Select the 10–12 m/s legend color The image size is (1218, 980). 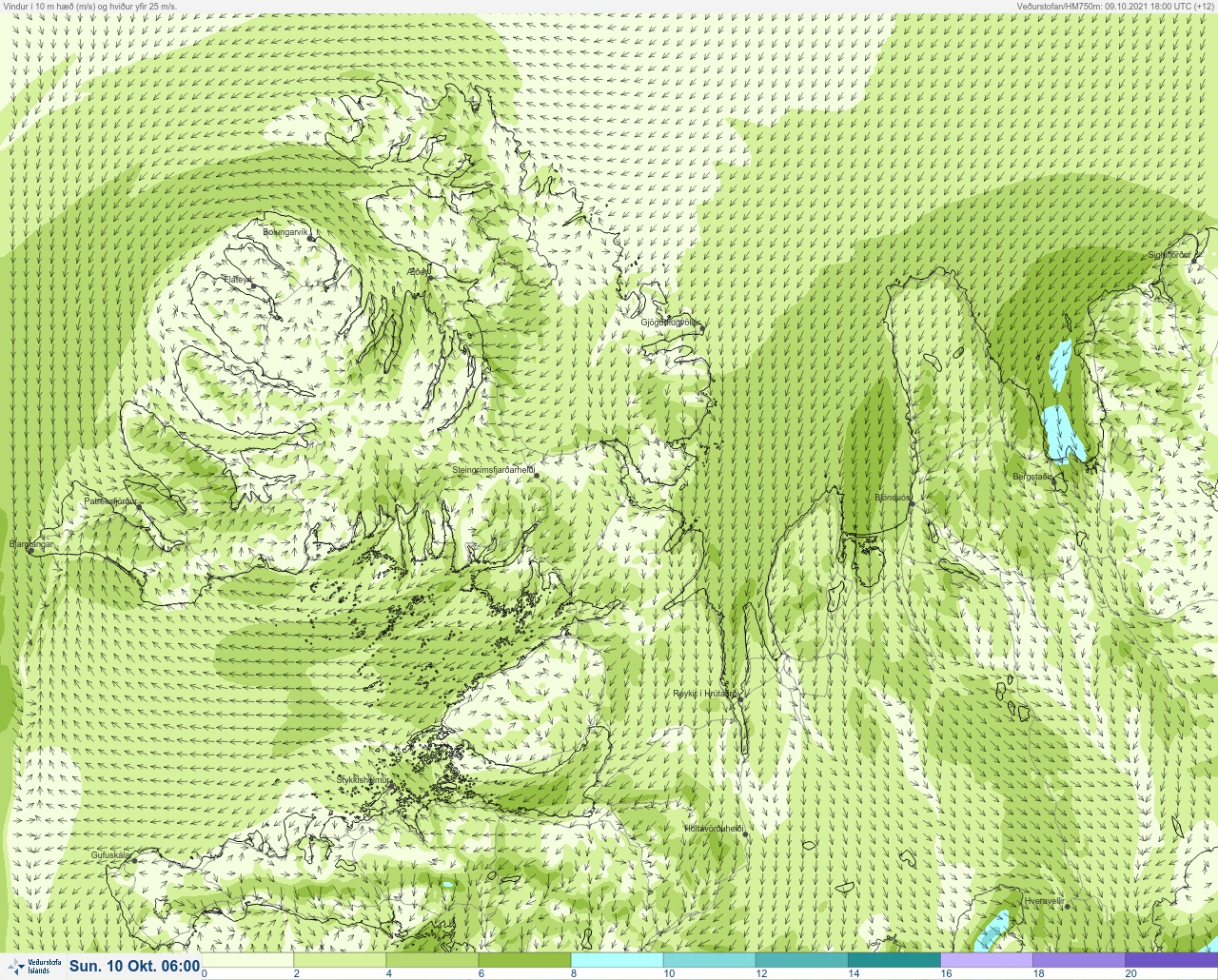point(709,960)
